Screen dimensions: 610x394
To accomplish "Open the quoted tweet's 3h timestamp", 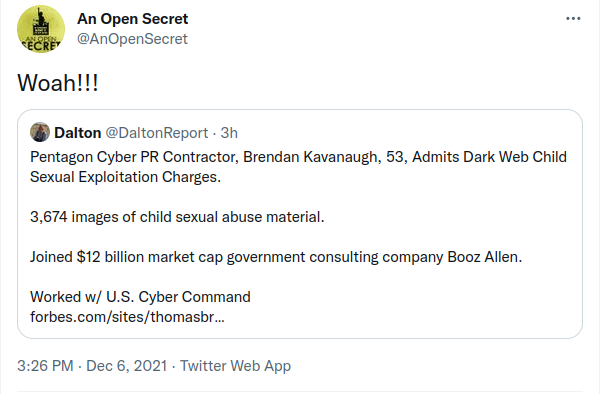I will (x=229, y=133).
